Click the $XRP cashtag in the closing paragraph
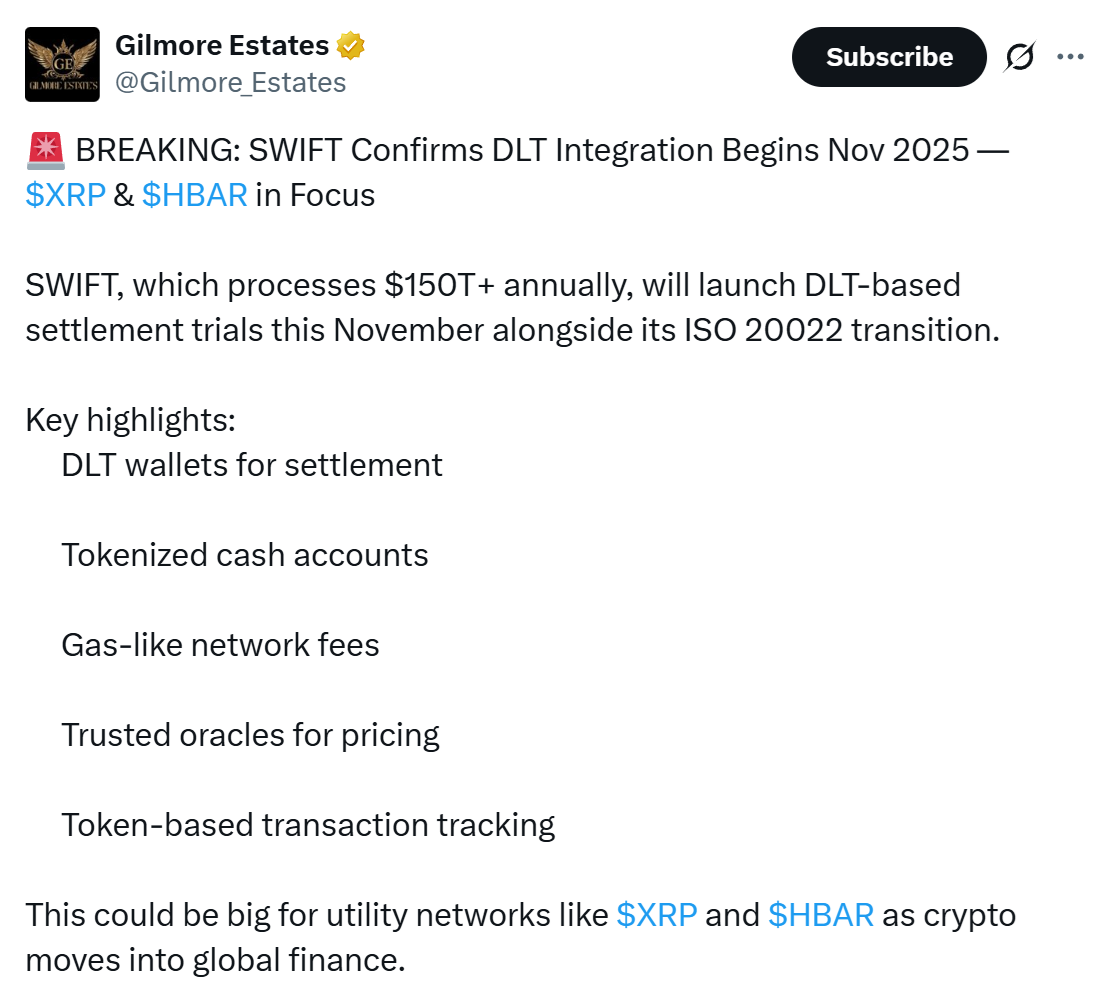Screen dimensions: 1108x985 pyautogui.click(x=657, y=915)
